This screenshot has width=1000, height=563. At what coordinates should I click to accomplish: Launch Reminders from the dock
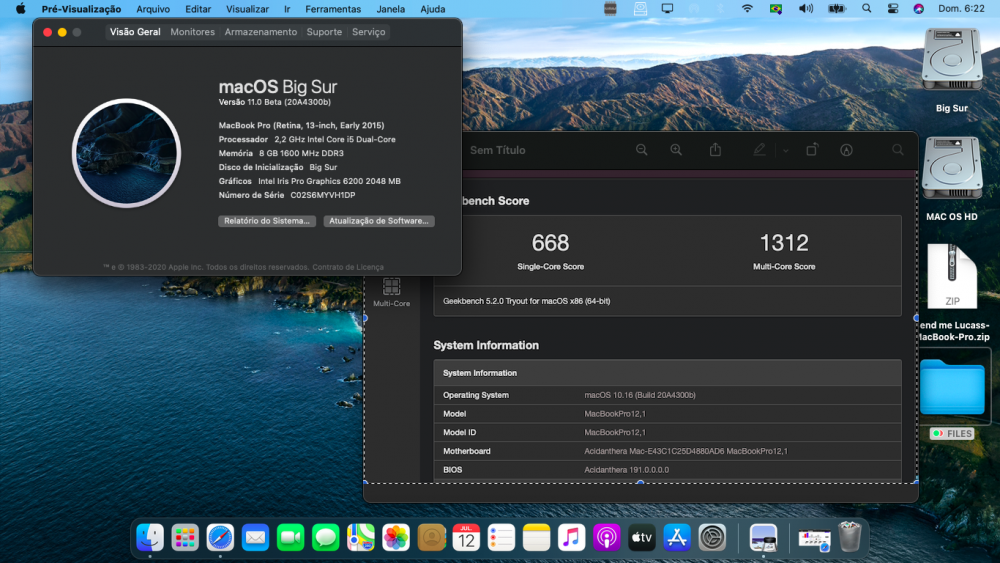(501, 537)
